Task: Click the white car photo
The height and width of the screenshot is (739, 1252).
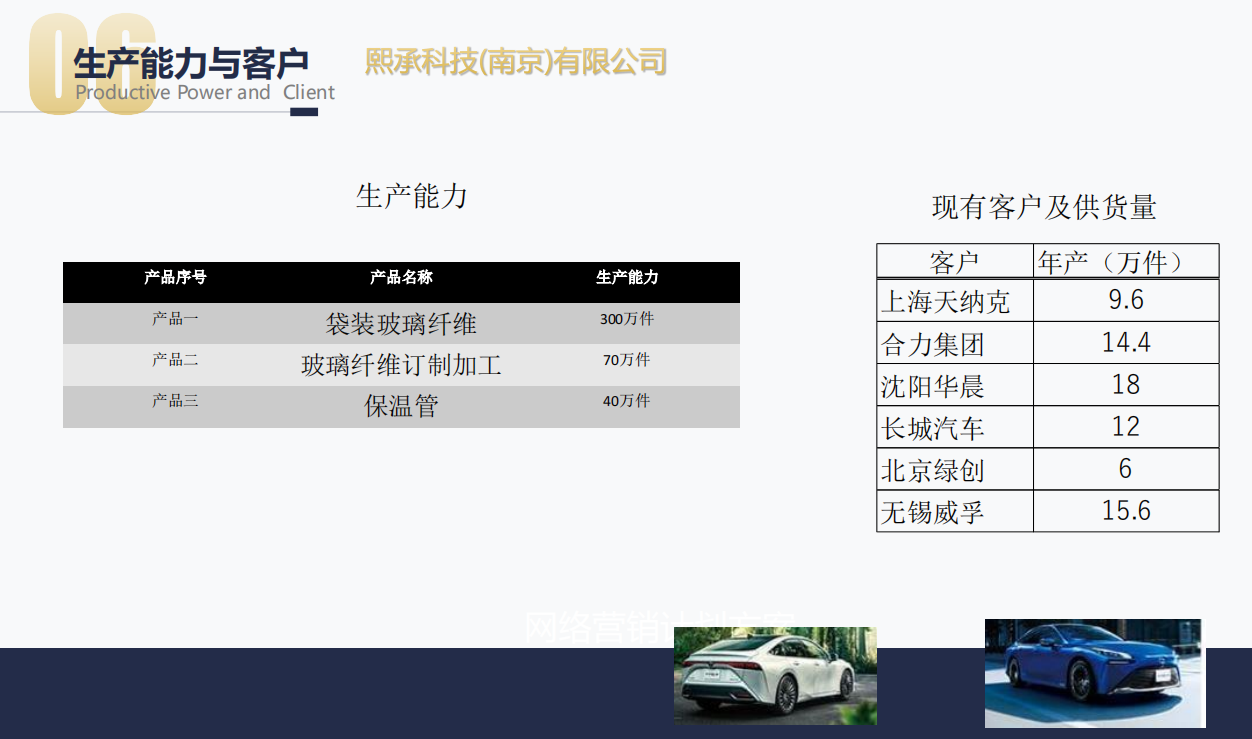Action: pos(775,676)
